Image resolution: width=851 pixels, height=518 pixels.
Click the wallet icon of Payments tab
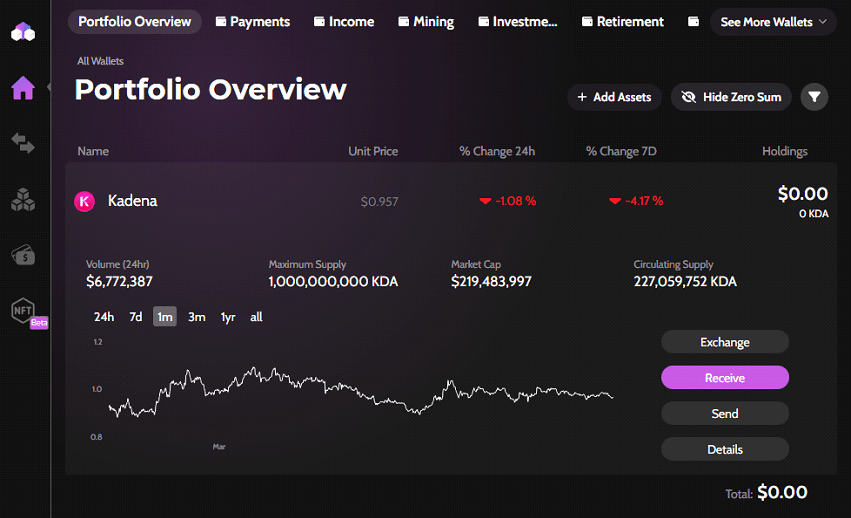pyautogui.click(x=220, y=22)
